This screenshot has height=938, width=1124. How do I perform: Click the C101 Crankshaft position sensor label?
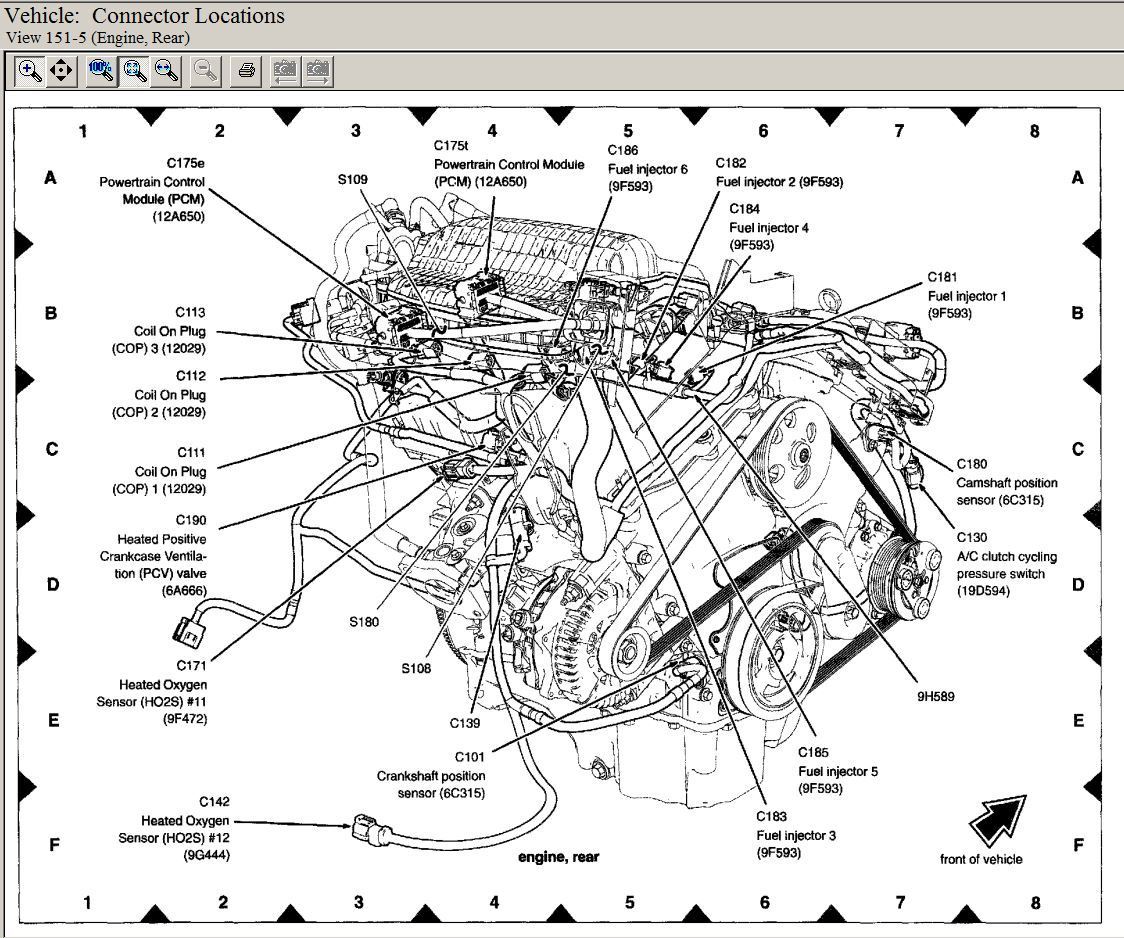tap(433, 775)
